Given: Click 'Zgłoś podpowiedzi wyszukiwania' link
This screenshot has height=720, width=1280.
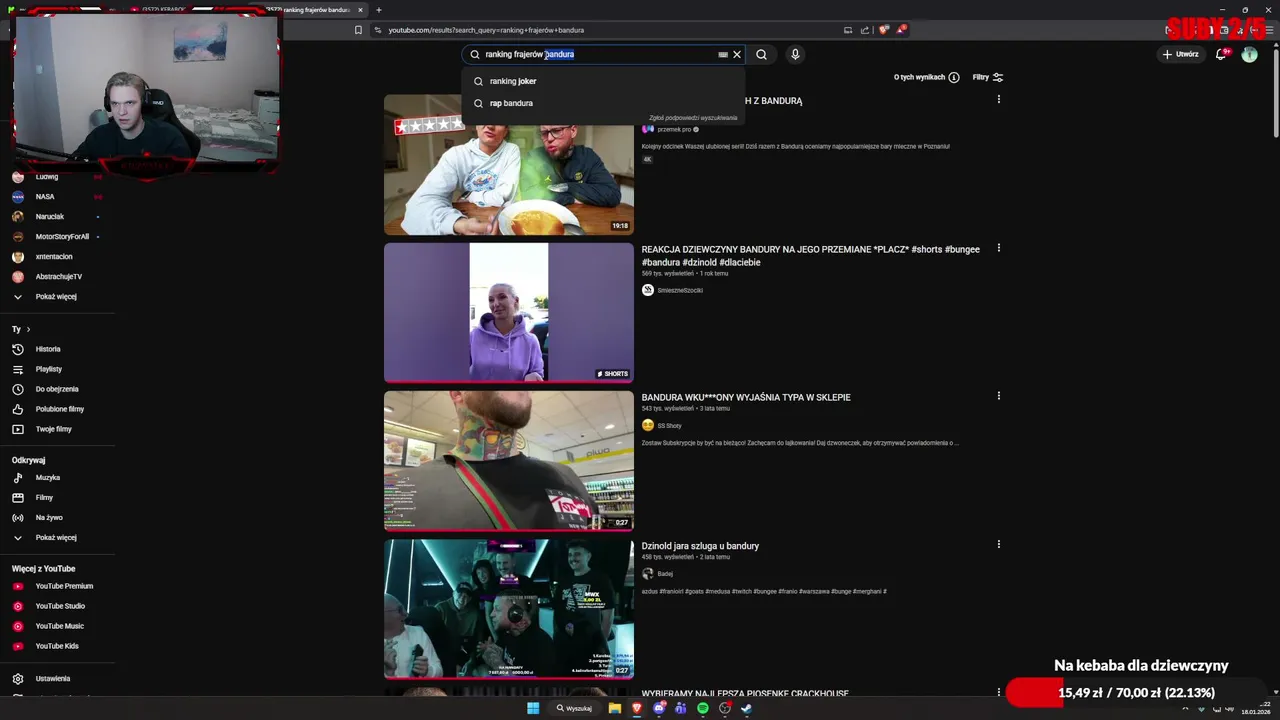Looking at the screenshot, I should tap(693, 118).
